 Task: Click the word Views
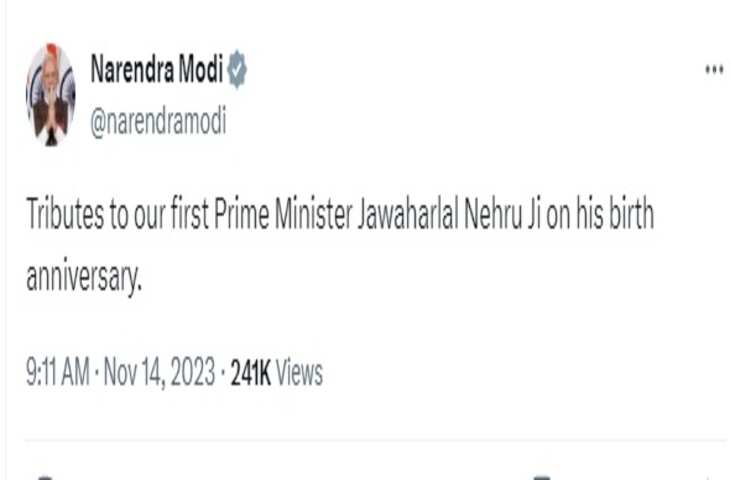[299, 374]
